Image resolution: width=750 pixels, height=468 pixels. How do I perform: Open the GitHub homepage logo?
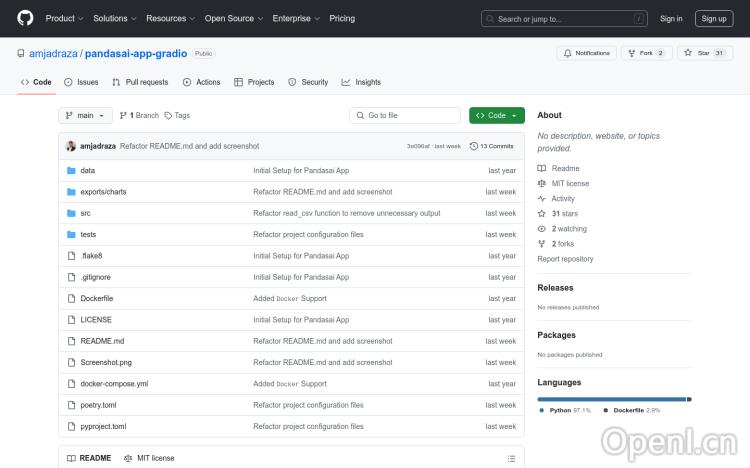tap(25, 18)
